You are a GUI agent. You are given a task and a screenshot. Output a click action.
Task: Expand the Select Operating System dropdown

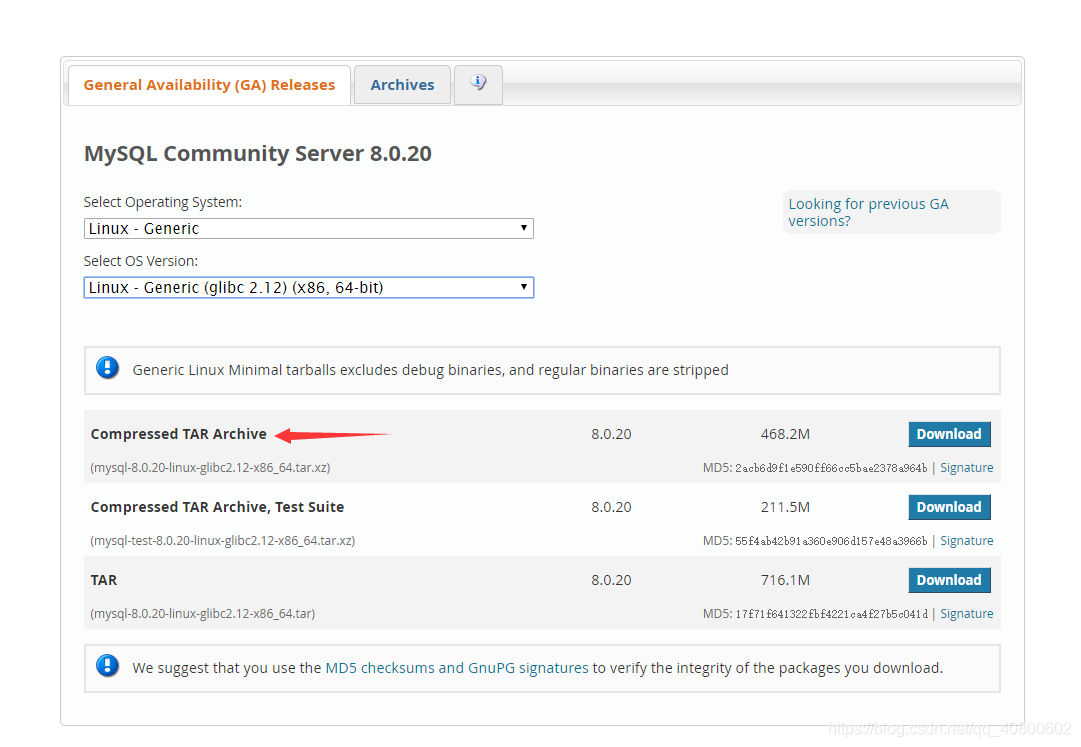[309, 228]
